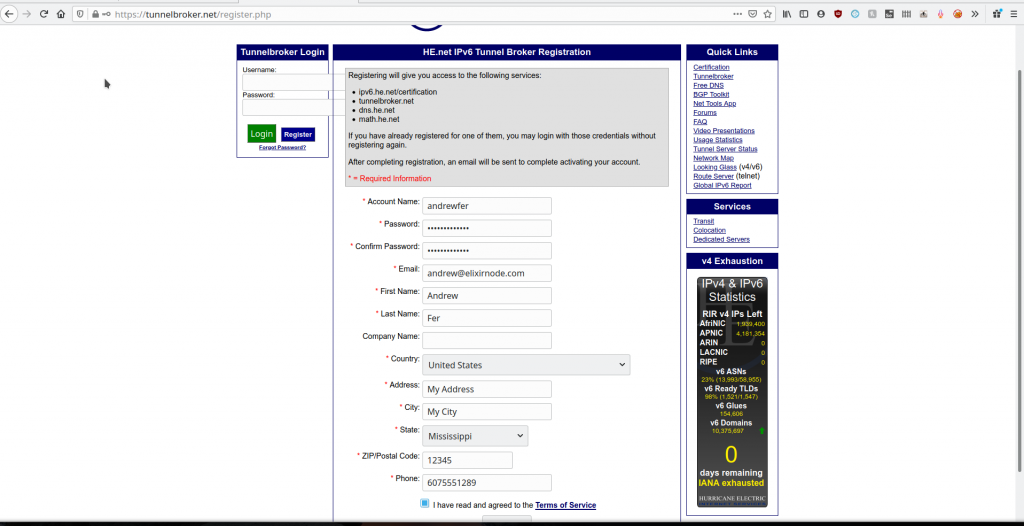The height and width of the screenshot is (526, 1024).
Task: Open the Library bookshelf icon
Action: [x=788, y=14]
